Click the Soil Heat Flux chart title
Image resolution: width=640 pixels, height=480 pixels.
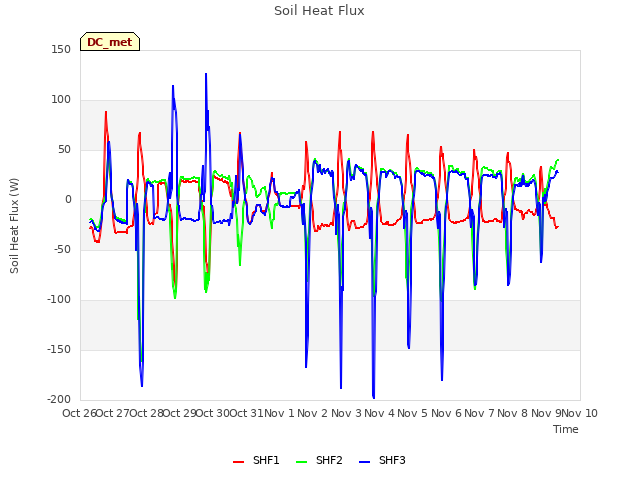click(x=319, y=11)
